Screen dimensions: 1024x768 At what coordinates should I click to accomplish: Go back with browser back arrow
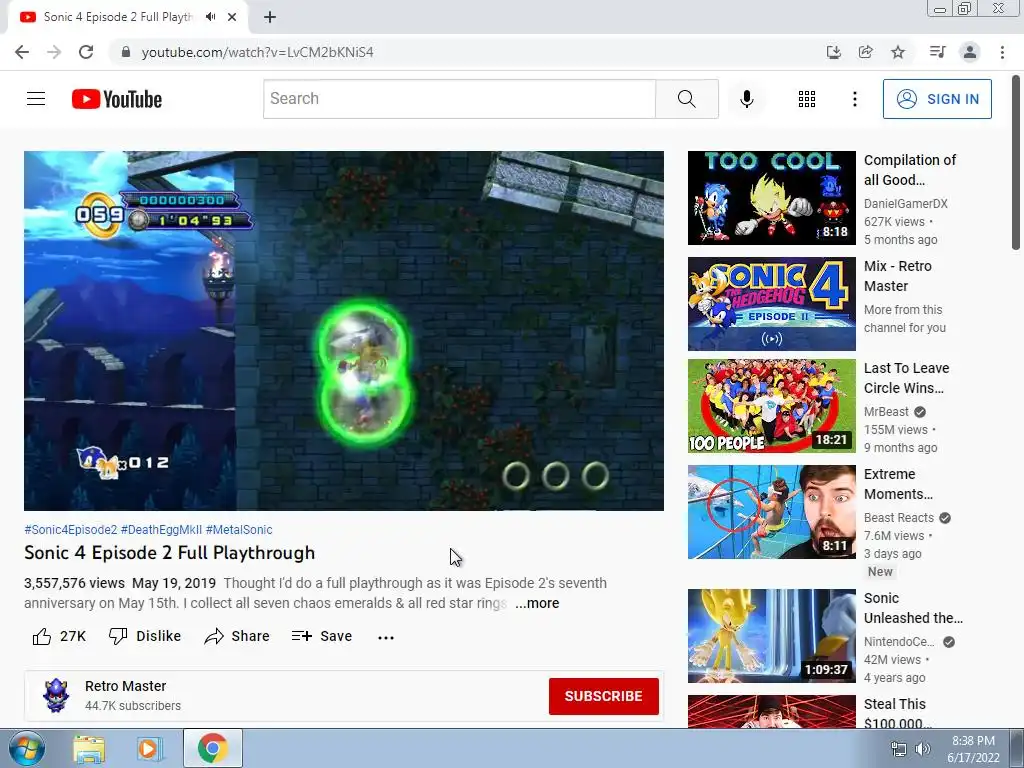click(22, 52)
